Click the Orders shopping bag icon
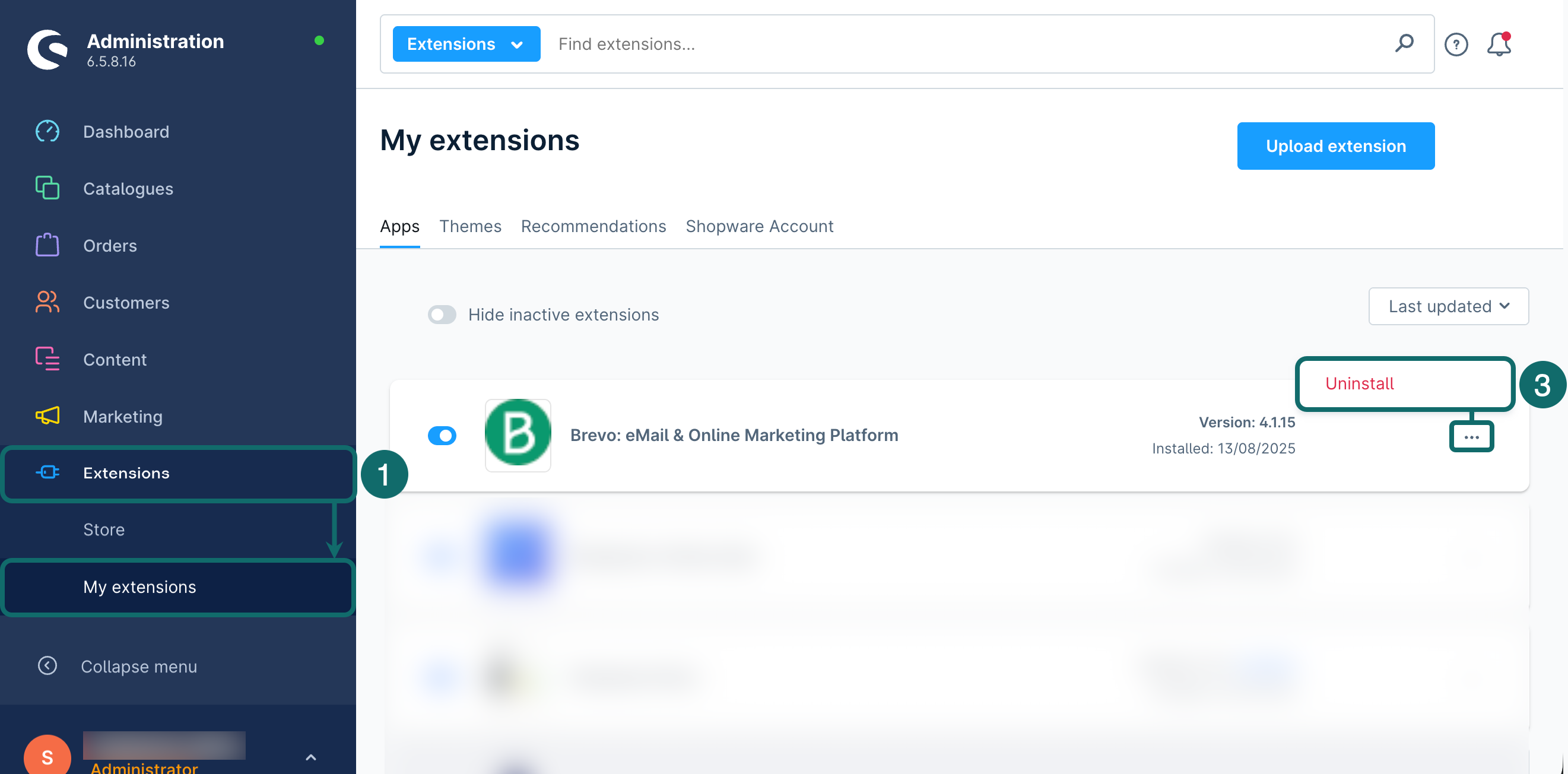The image size is (1568, 774). [x=47, y=245]
